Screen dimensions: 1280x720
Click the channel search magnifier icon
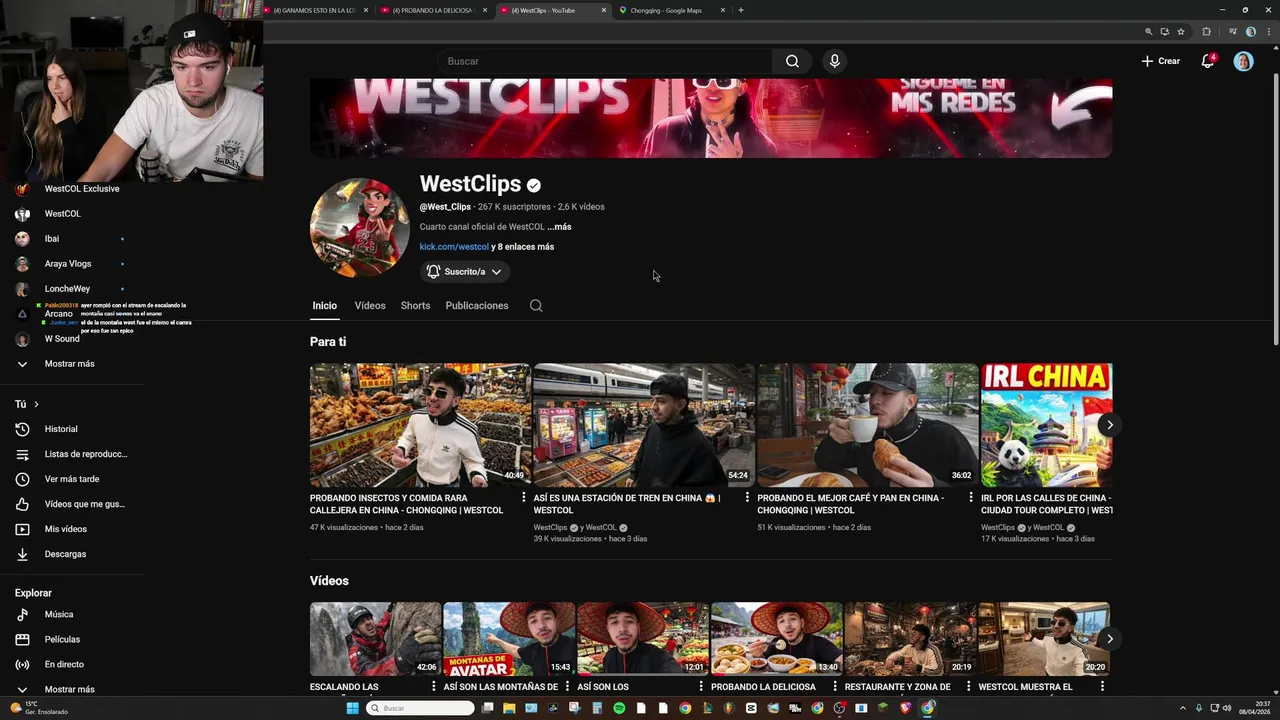point(536,306)
